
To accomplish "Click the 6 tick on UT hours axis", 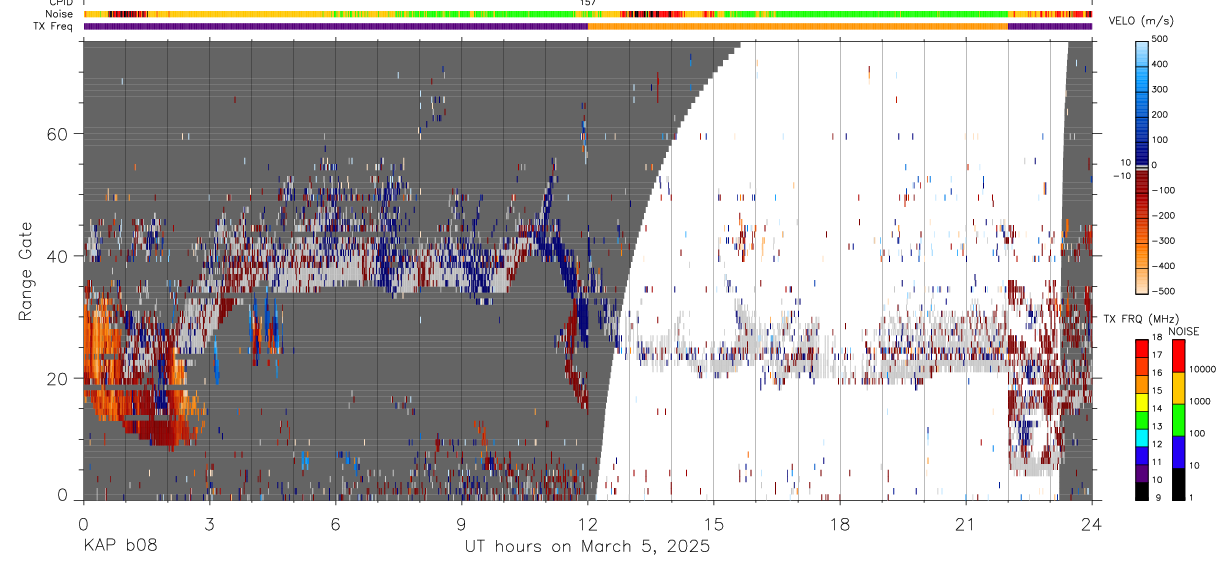I will [x=335, y=523].
